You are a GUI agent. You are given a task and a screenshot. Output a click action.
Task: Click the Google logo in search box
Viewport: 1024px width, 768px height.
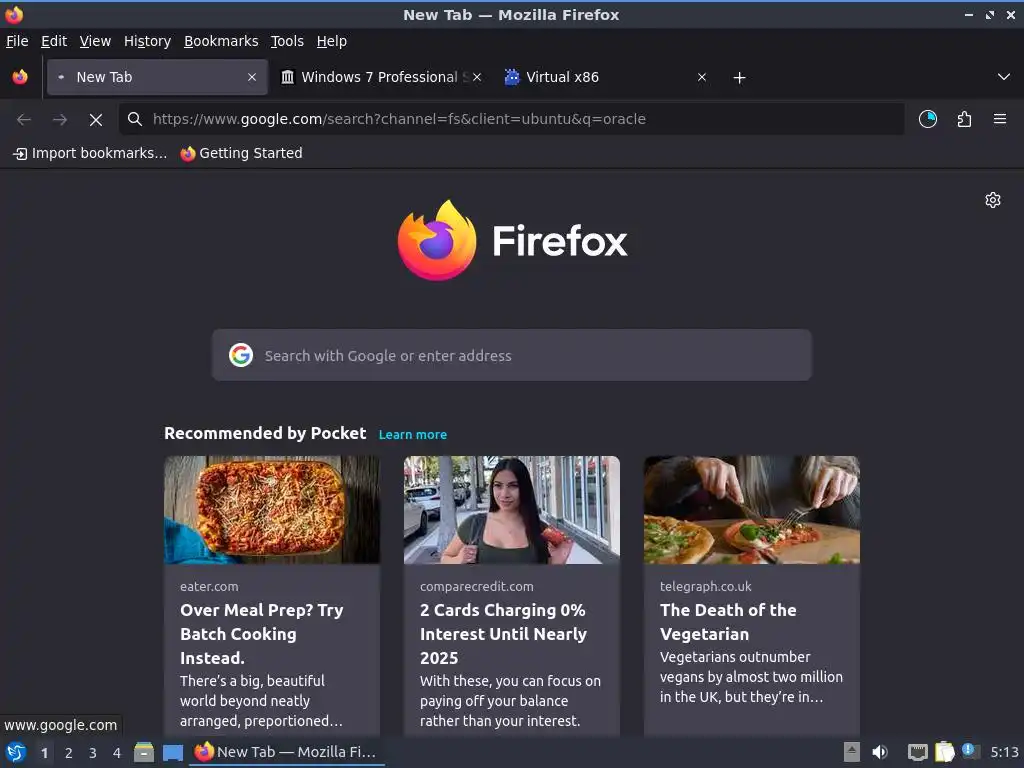241,355
